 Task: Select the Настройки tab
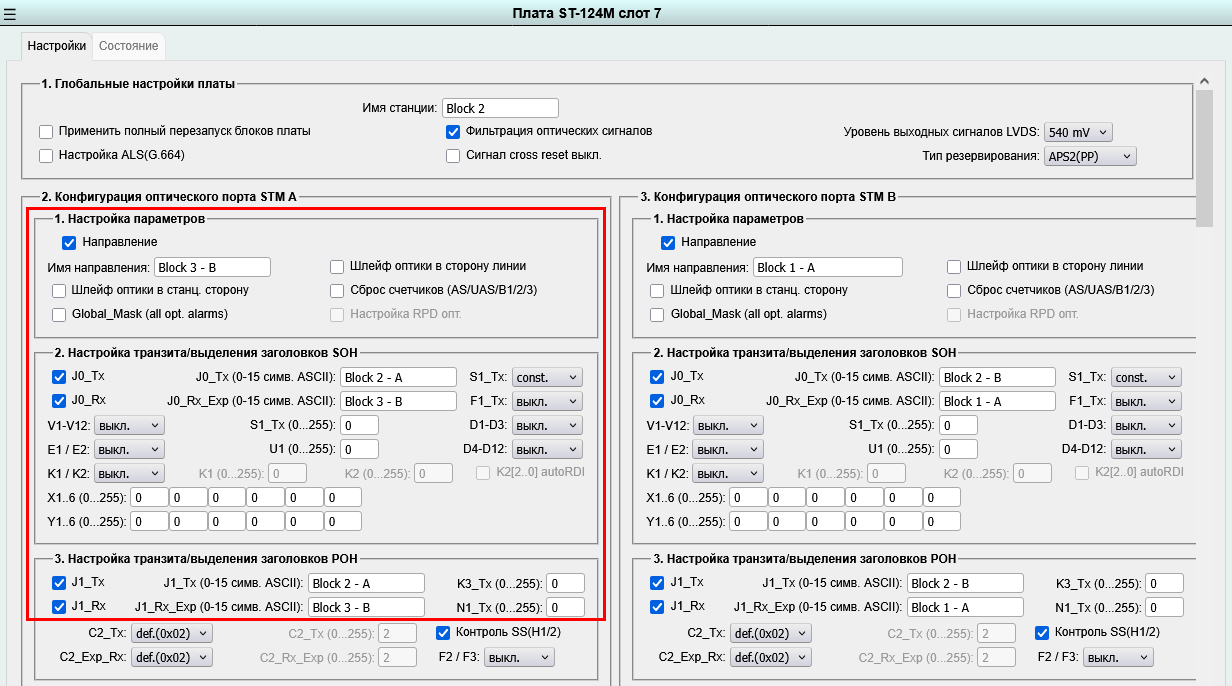[56, 46]
